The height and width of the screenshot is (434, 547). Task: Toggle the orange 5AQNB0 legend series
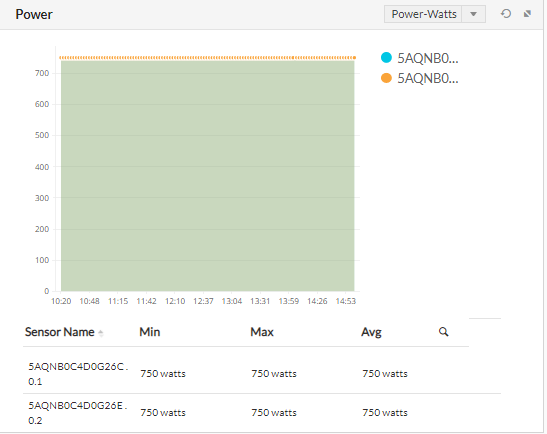[x=420, y=78]
